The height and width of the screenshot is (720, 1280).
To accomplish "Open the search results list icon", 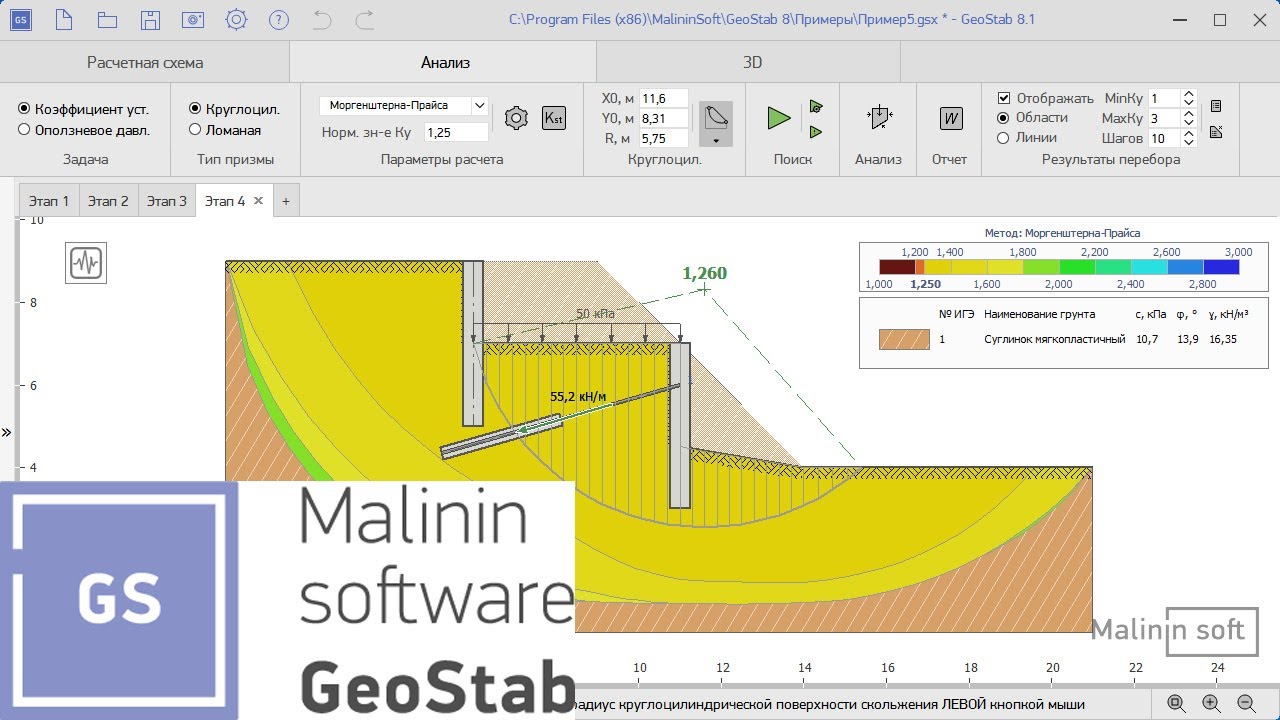I will click(x=1216, y=106).
